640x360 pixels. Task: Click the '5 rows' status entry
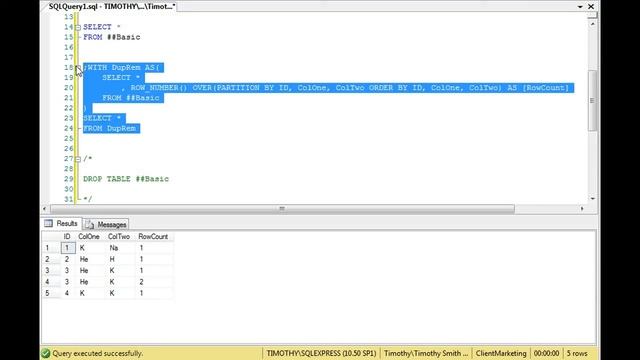tap(577, 353)
